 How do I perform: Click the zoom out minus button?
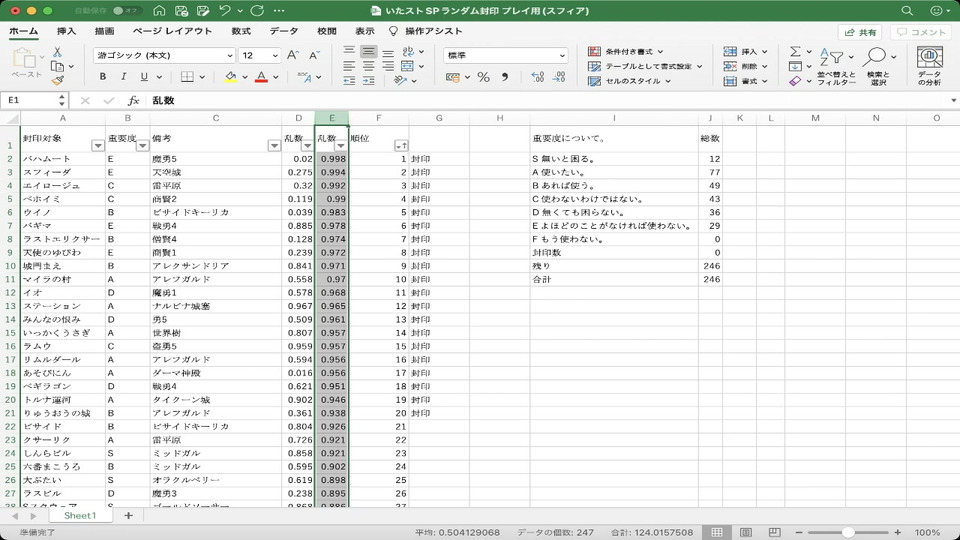click(799, 532)
